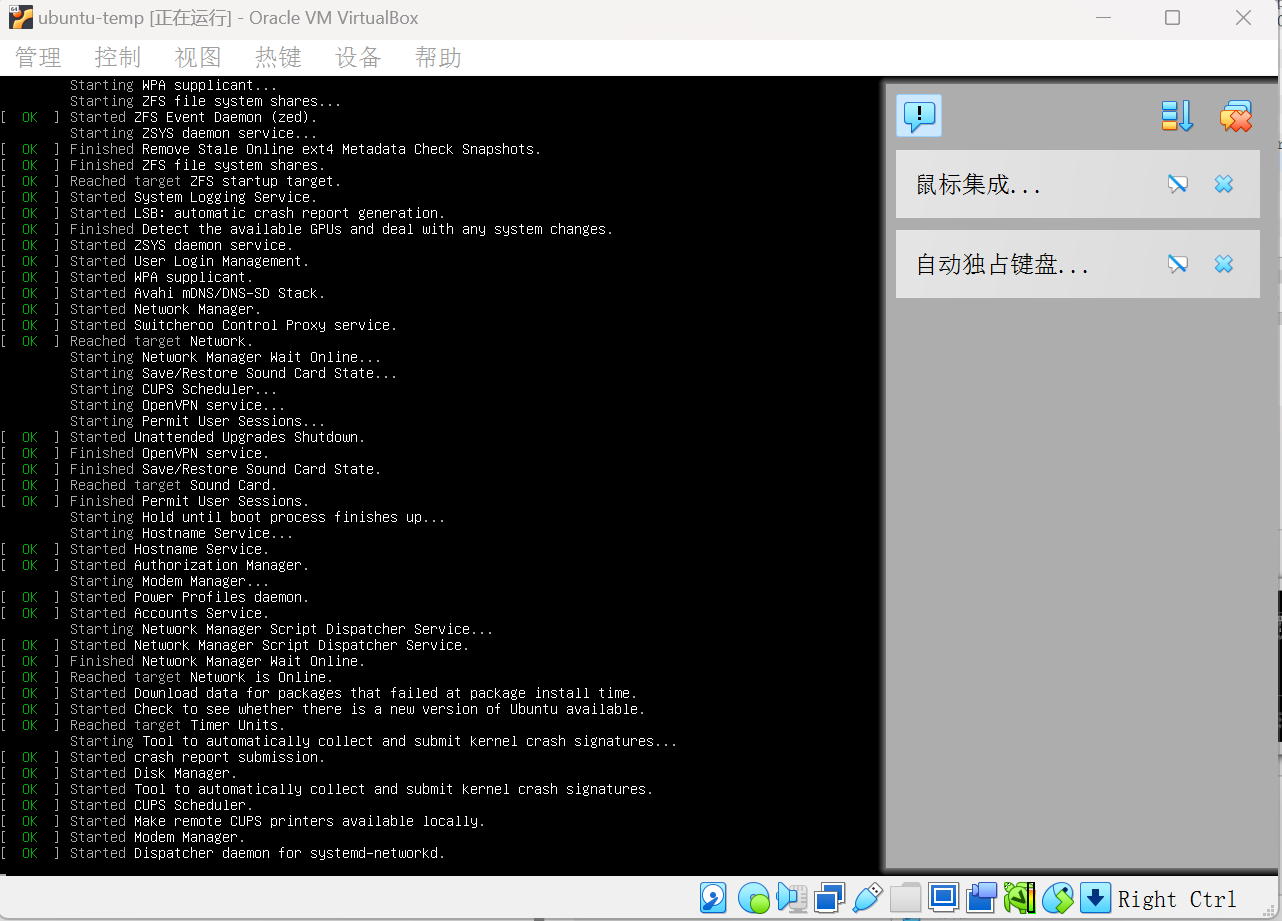Click the line 'Started Hostname Service.'
This screenshot has width=1282, height=921.
click(x=169, y=549)
